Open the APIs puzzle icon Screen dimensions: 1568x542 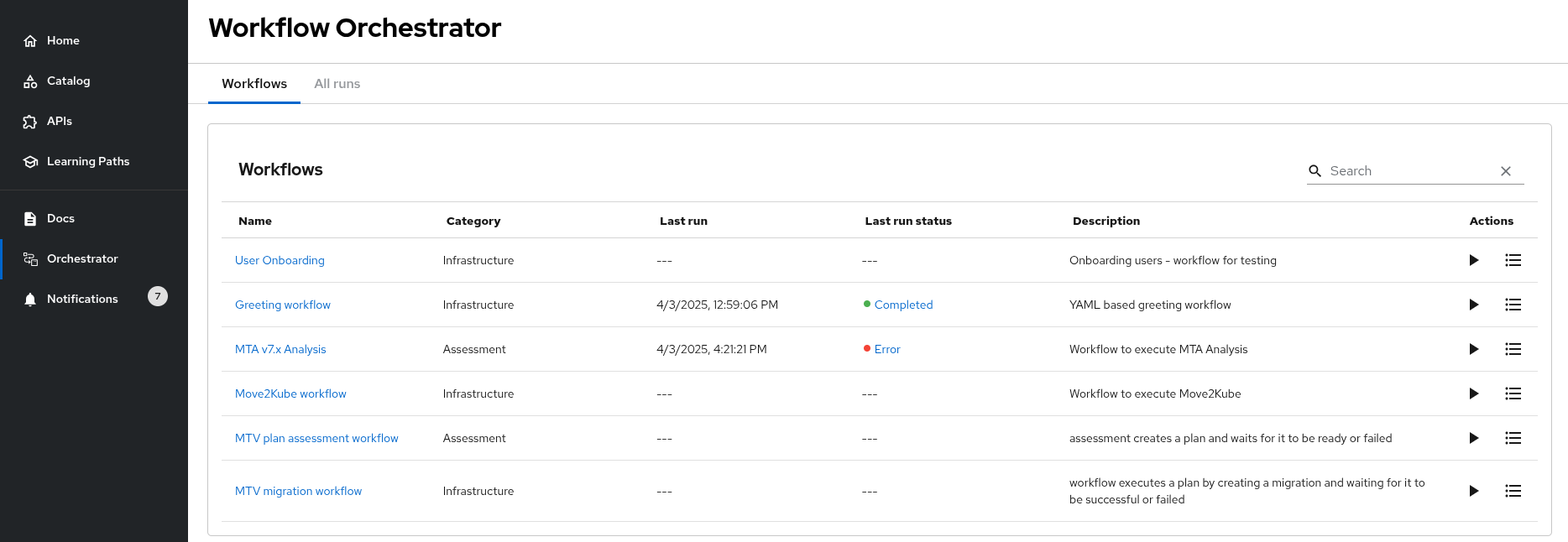(30, 122)
